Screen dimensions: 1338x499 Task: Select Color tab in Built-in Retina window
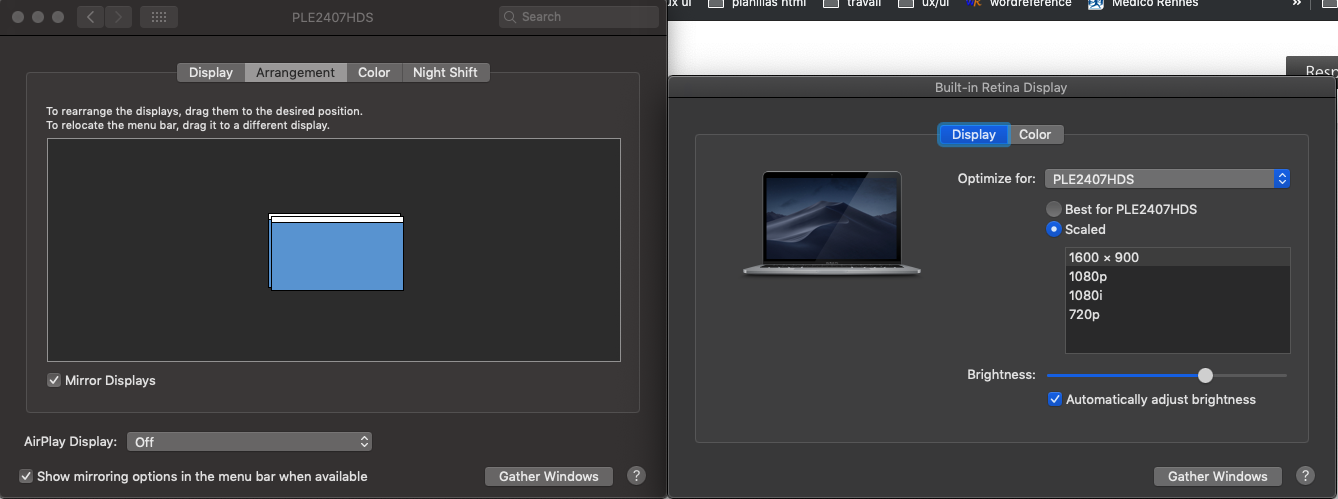[x=1035, y=134]
